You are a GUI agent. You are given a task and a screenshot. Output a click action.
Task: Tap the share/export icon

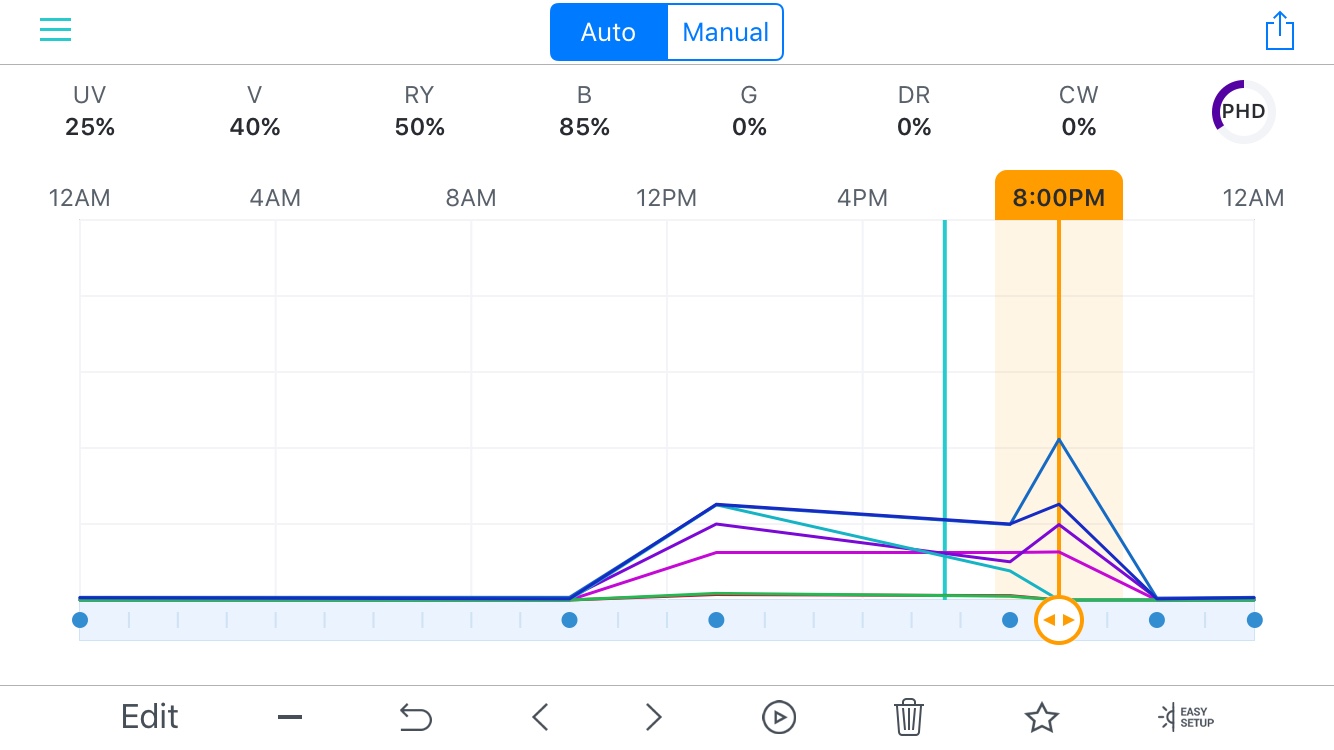1280,31
